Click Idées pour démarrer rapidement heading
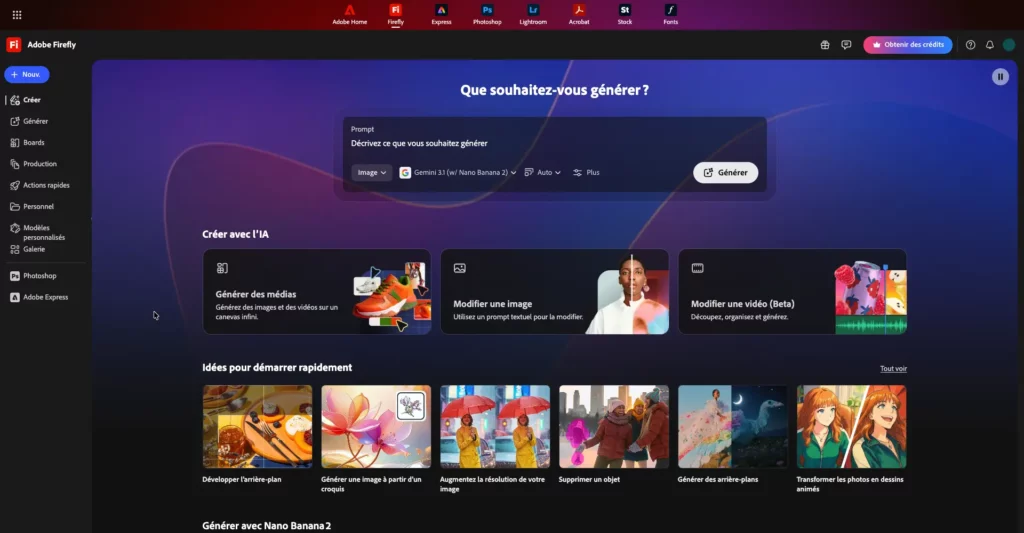Screen dimensions: 1024x533 pos(277,368)
